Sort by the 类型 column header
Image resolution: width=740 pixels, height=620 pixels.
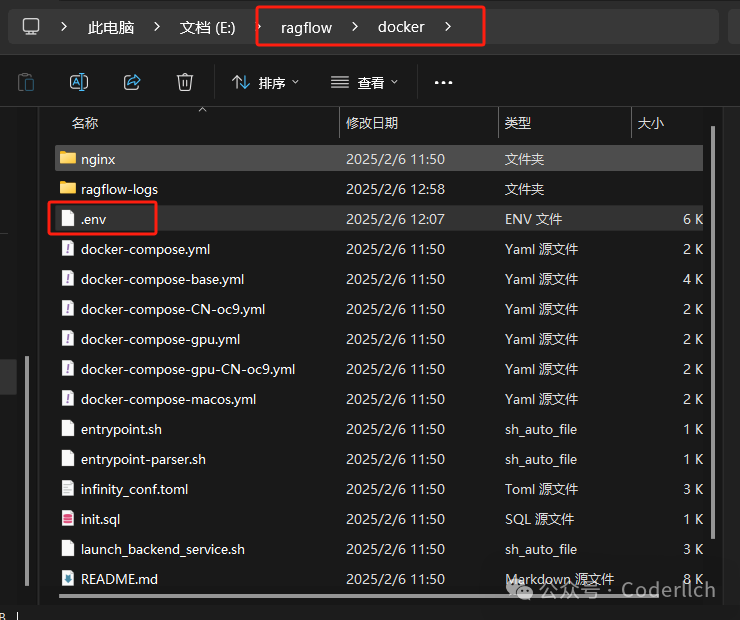pos(518,123)
